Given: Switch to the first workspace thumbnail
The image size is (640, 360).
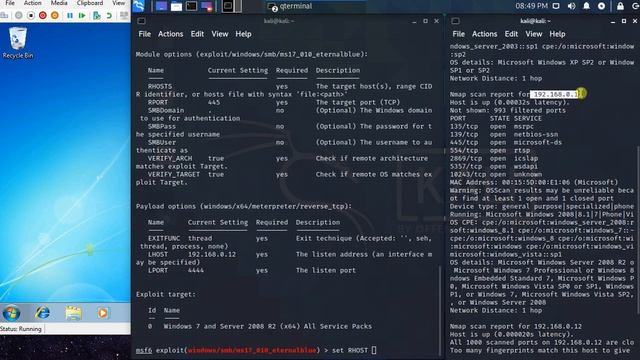Looking at the screenshot, I should tap(228, 6).
